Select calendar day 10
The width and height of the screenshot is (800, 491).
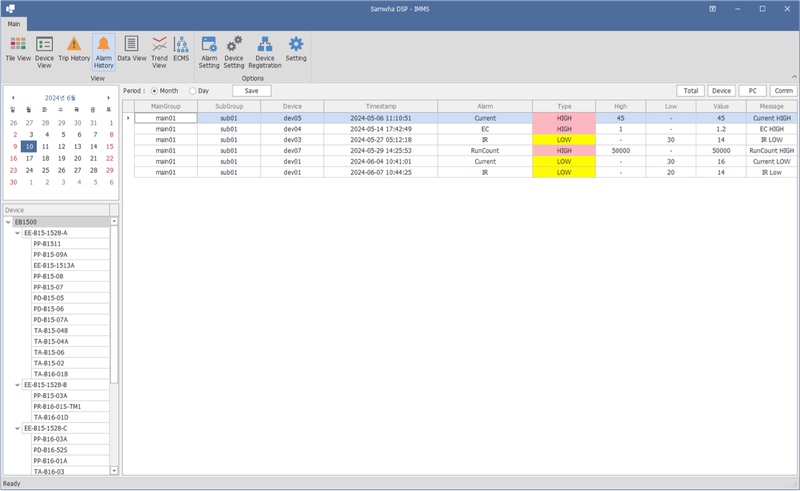tap(30, 146)
